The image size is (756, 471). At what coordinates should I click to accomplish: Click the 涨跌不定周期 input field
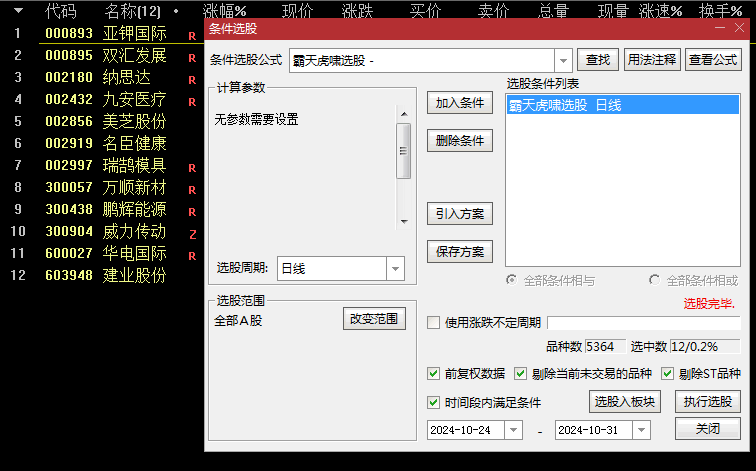pyautogui.click(x=644, y=323)
